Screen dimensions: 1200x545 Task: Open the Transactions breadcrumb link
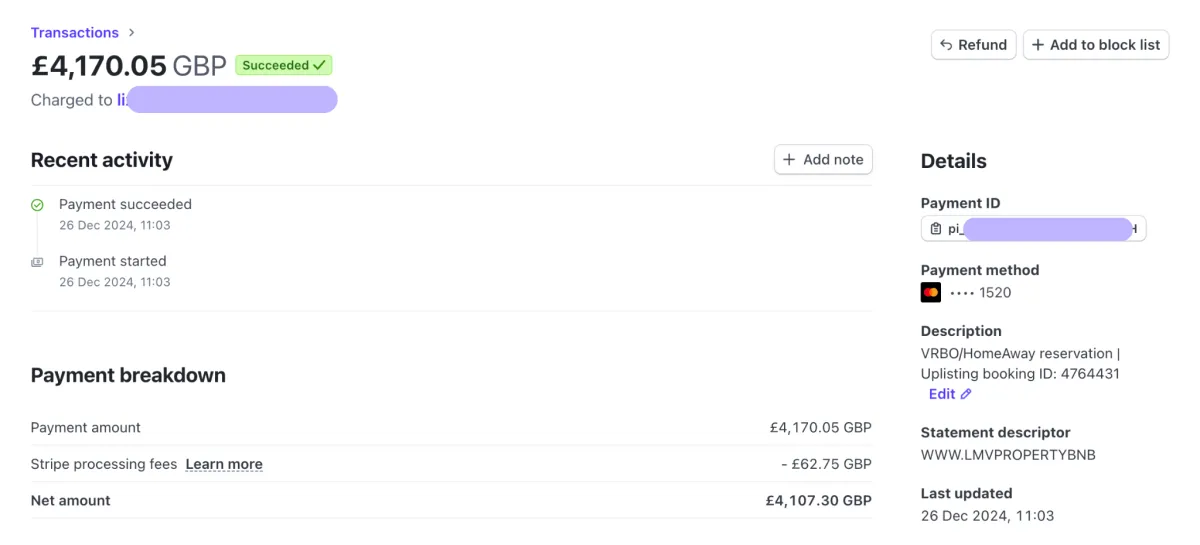pos(75,33)
